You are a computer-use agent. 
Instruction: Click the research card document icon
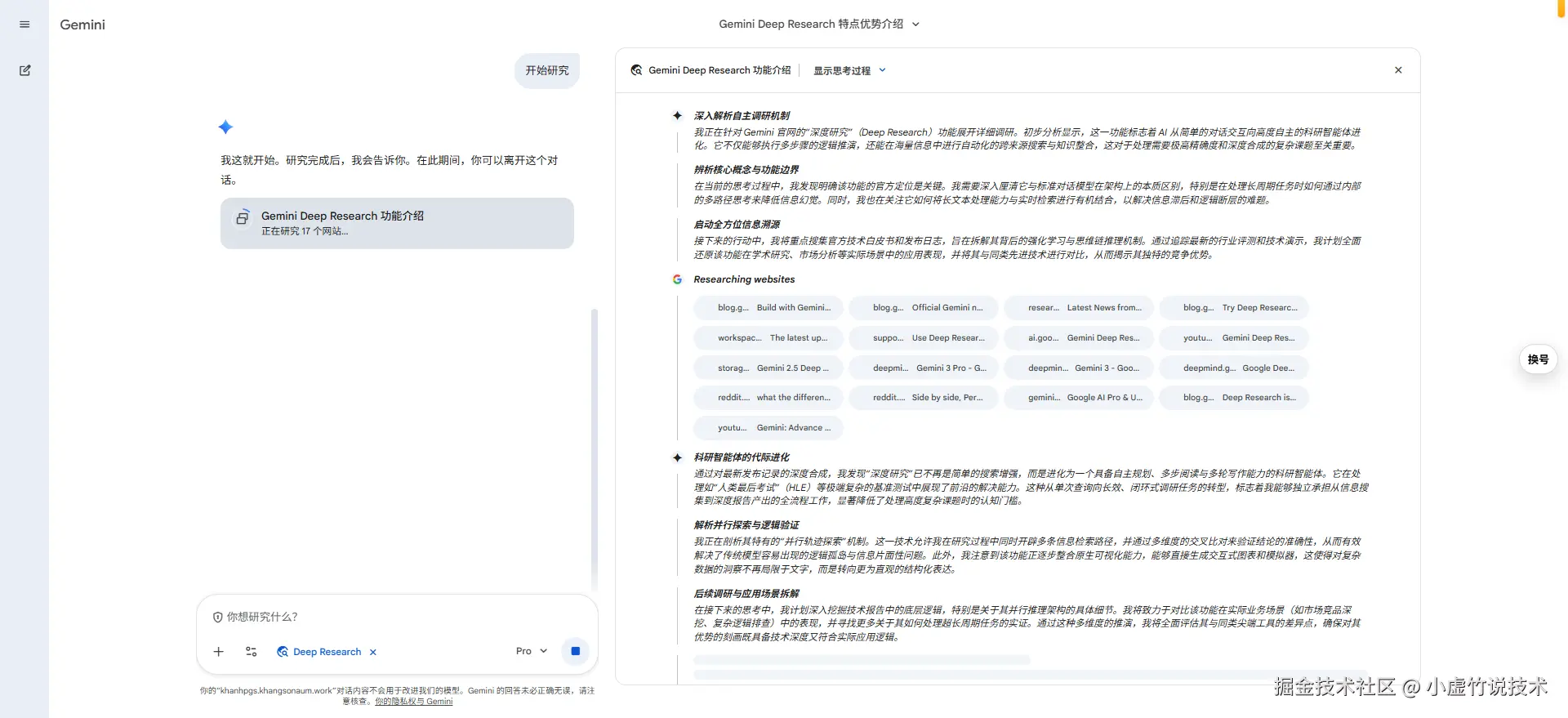pos(243,217)
